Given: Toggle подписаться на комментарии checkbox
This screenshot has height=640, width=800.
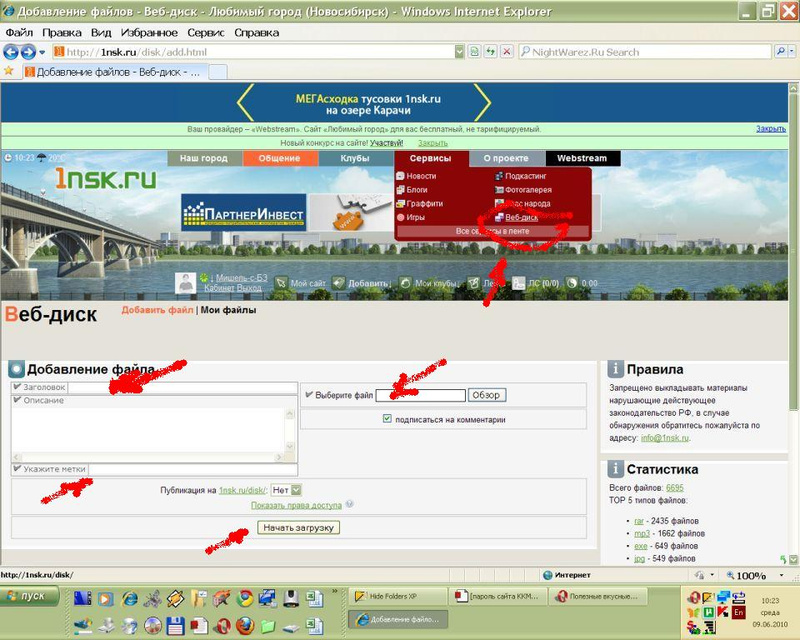Looking at the screenshot, I should click(x=387, y=419).
